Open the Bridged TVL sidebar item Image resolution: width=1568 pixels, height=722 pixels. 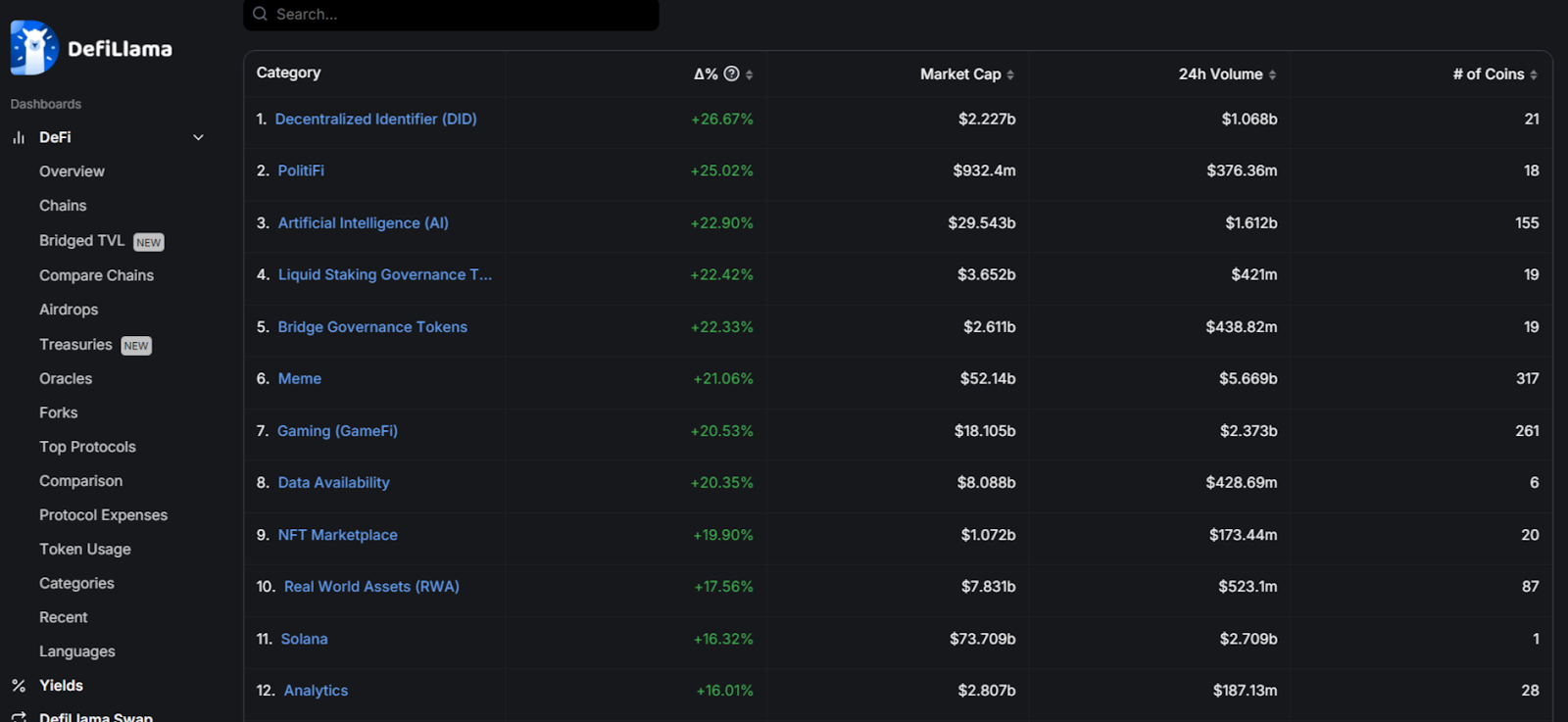pyautogui.click(x=81, y=241)
